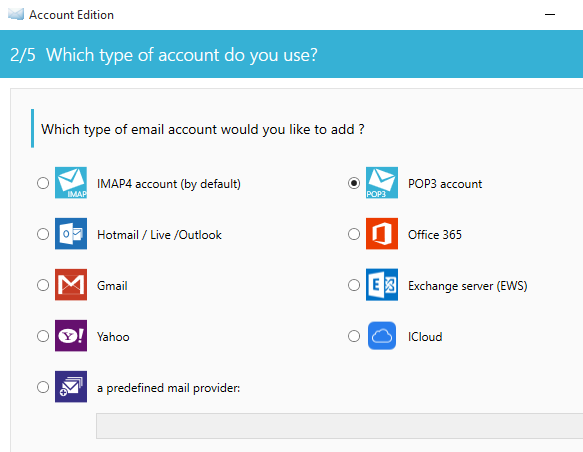The height and width of the screenshot is (452, 583).
Task: Click 'a predefined mail provider:' label
Action: click(168, 388)
